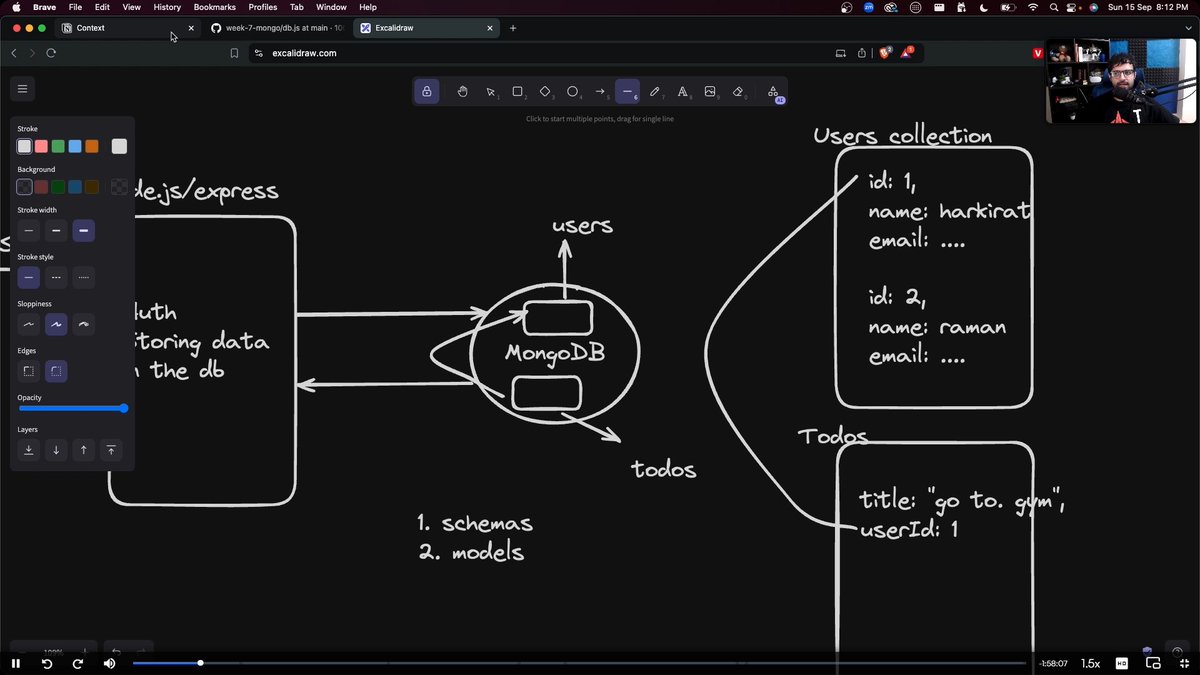This screenshot has height=675, width=1200.
Task: Open the custom background color picker
Action: coord(119,187)
